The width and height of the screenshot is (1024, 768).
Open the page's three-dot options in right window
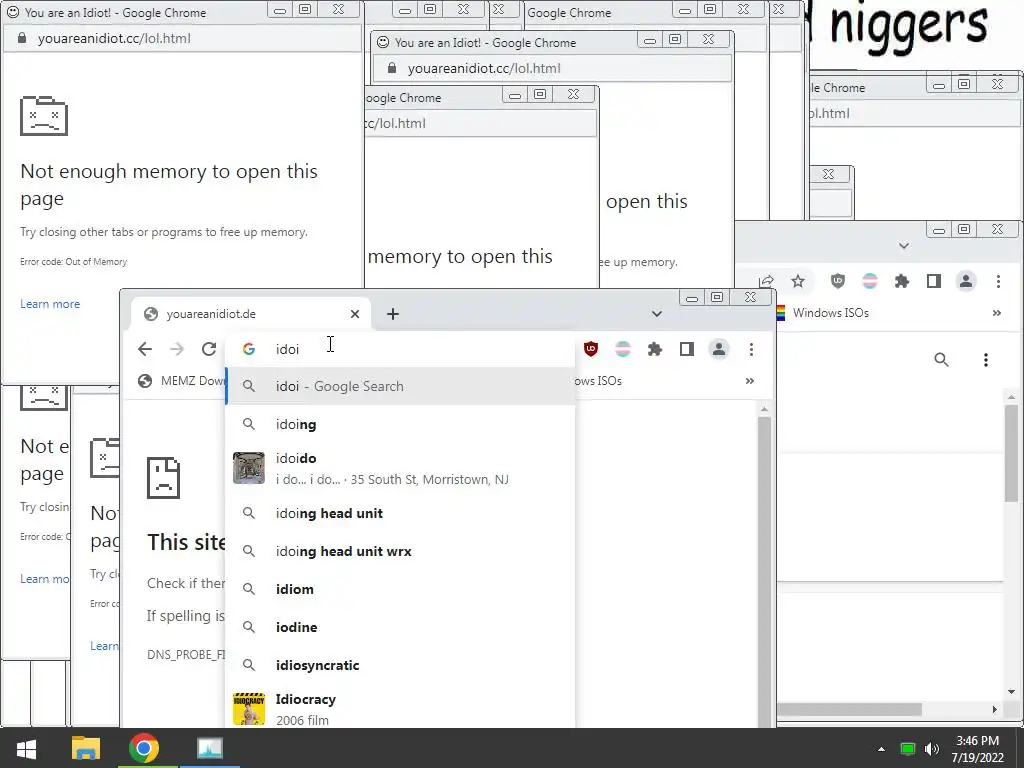985,360
